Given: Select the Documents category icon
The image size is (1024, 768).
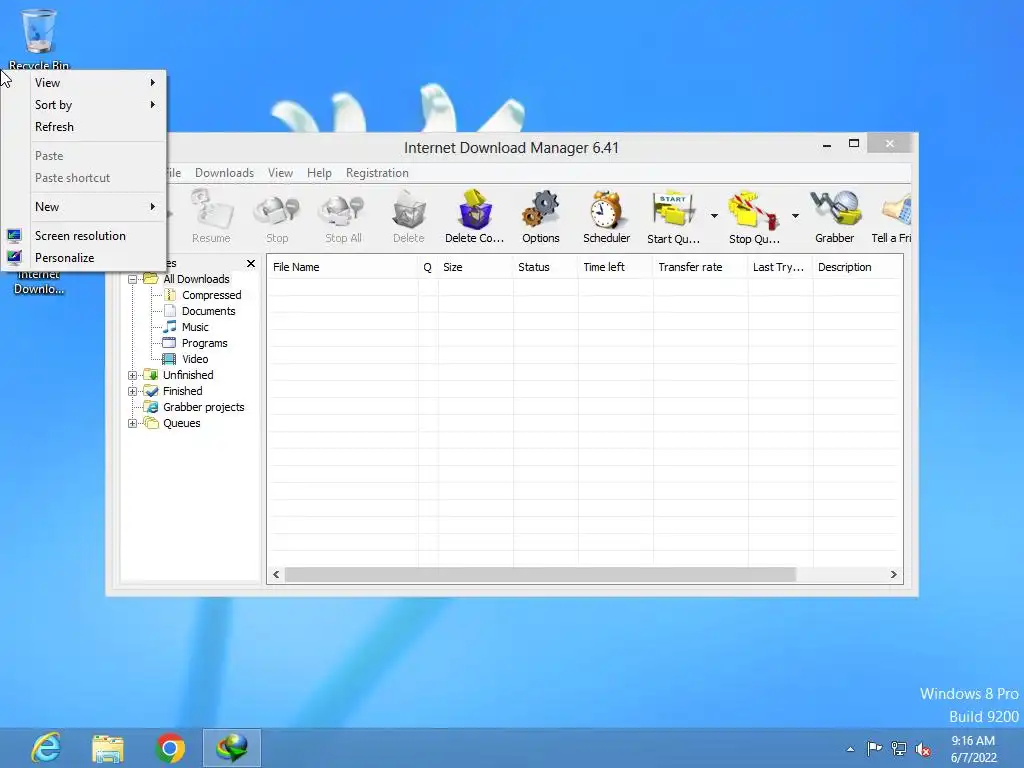Looking at the screenshot, I should click(x=170, y=311).
